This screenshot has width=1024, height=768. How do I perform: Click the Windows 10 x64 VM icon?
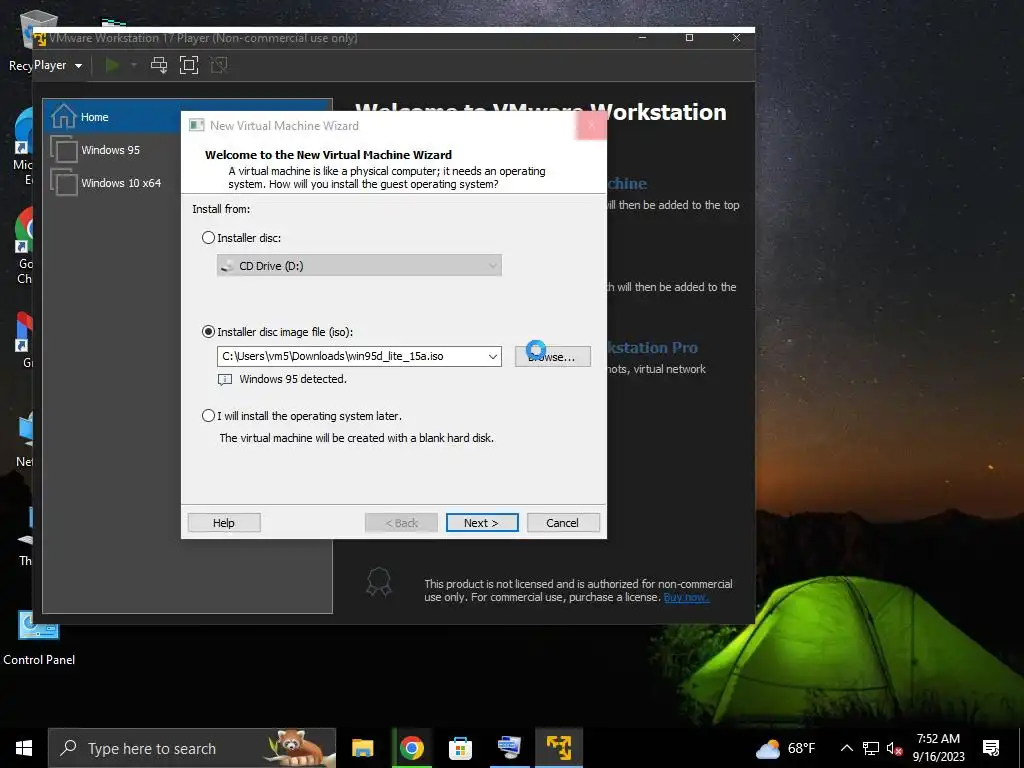coord(64,182)
